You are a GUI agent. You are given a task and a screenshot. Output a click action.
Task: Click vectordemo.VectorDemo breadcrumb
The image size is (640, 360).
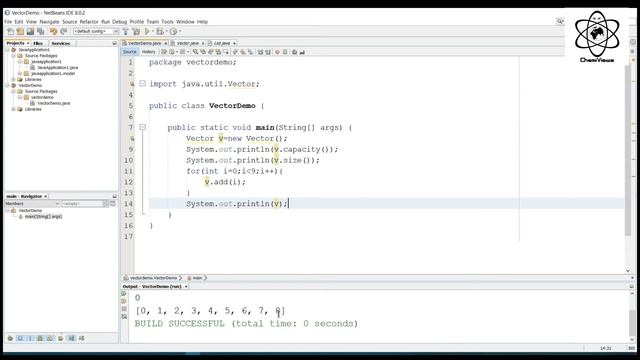coord(153,278)
